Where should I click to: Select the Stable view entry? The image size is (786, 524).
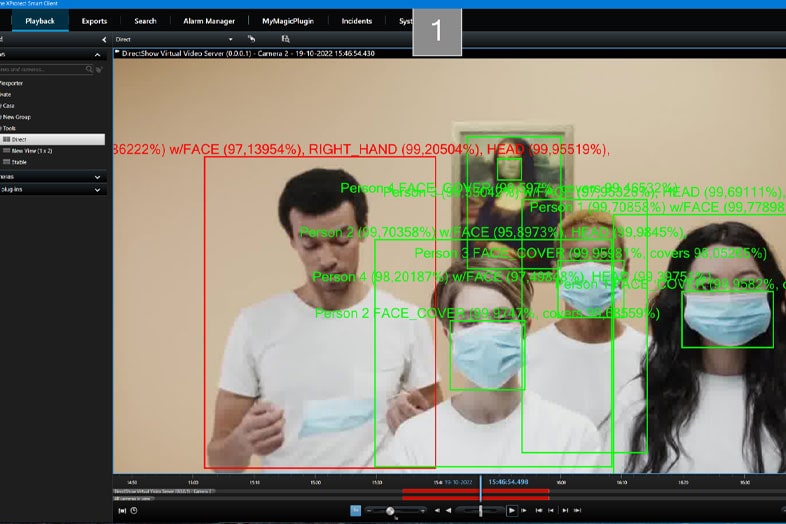[19, 162]
